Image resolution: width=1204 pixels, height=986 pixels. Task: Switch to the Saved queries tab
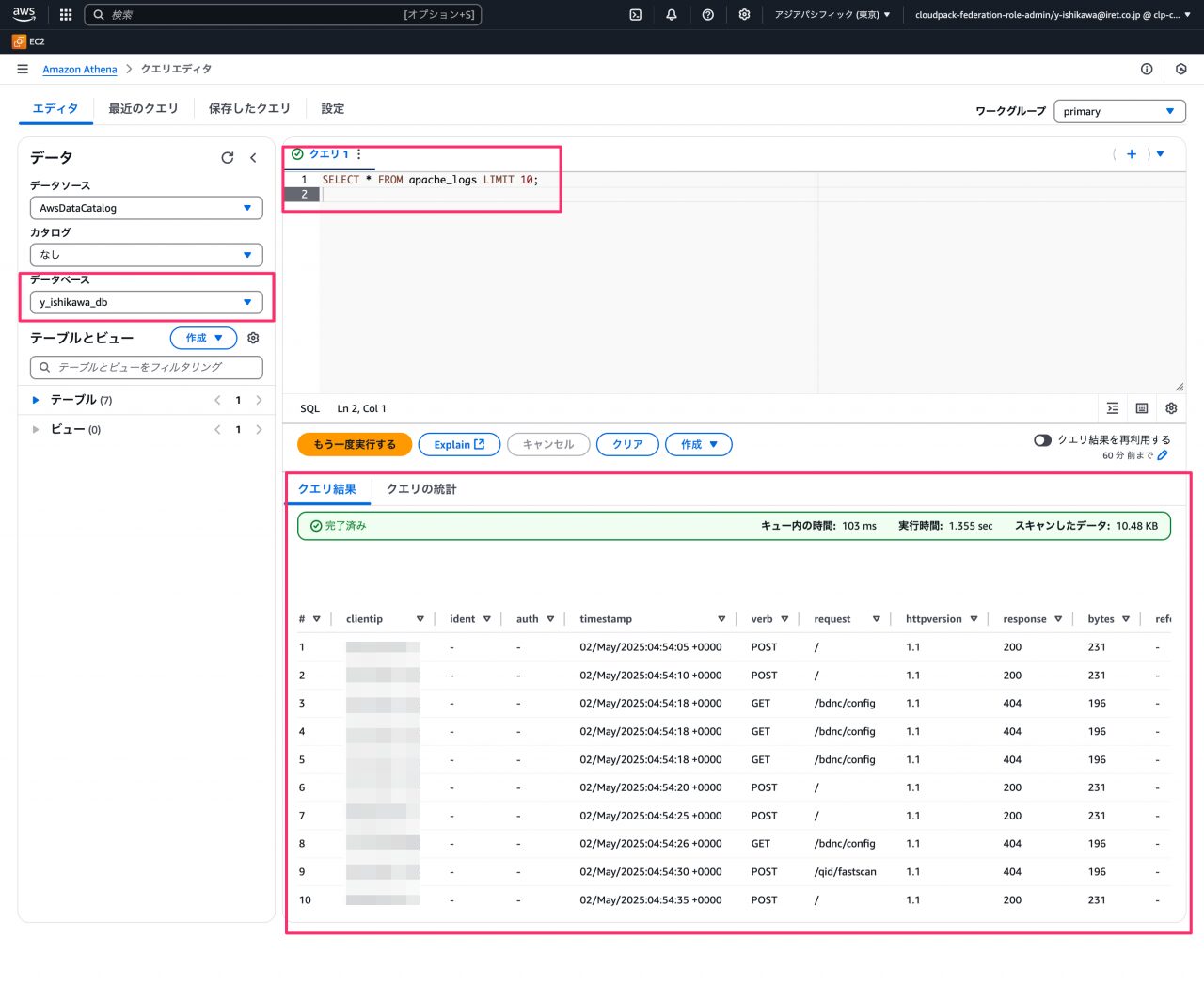249,108
